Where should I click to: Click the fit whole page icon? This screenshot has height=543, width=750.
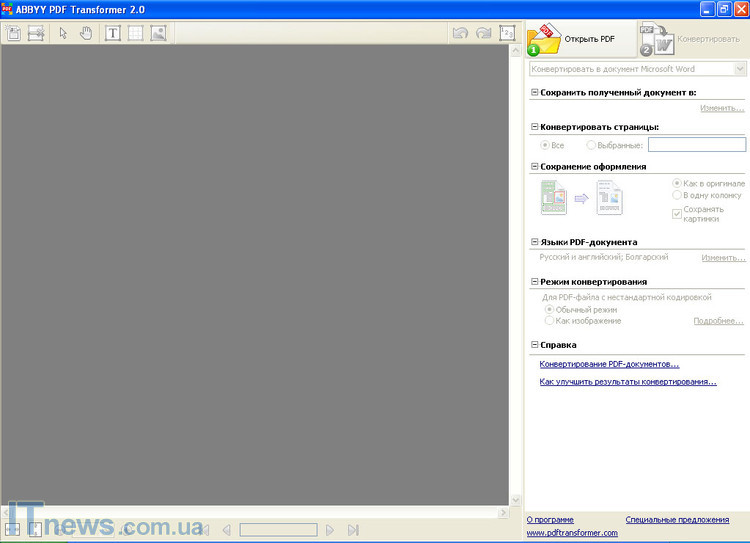(x=35, y=530)
